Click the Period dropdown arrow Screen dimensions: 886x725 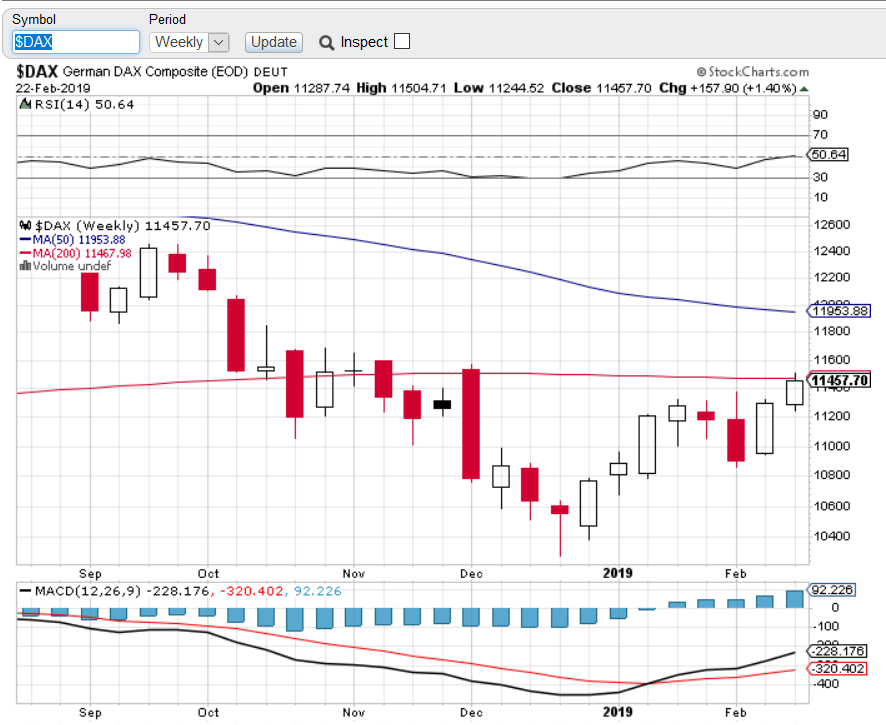click(x=220, y=42)
